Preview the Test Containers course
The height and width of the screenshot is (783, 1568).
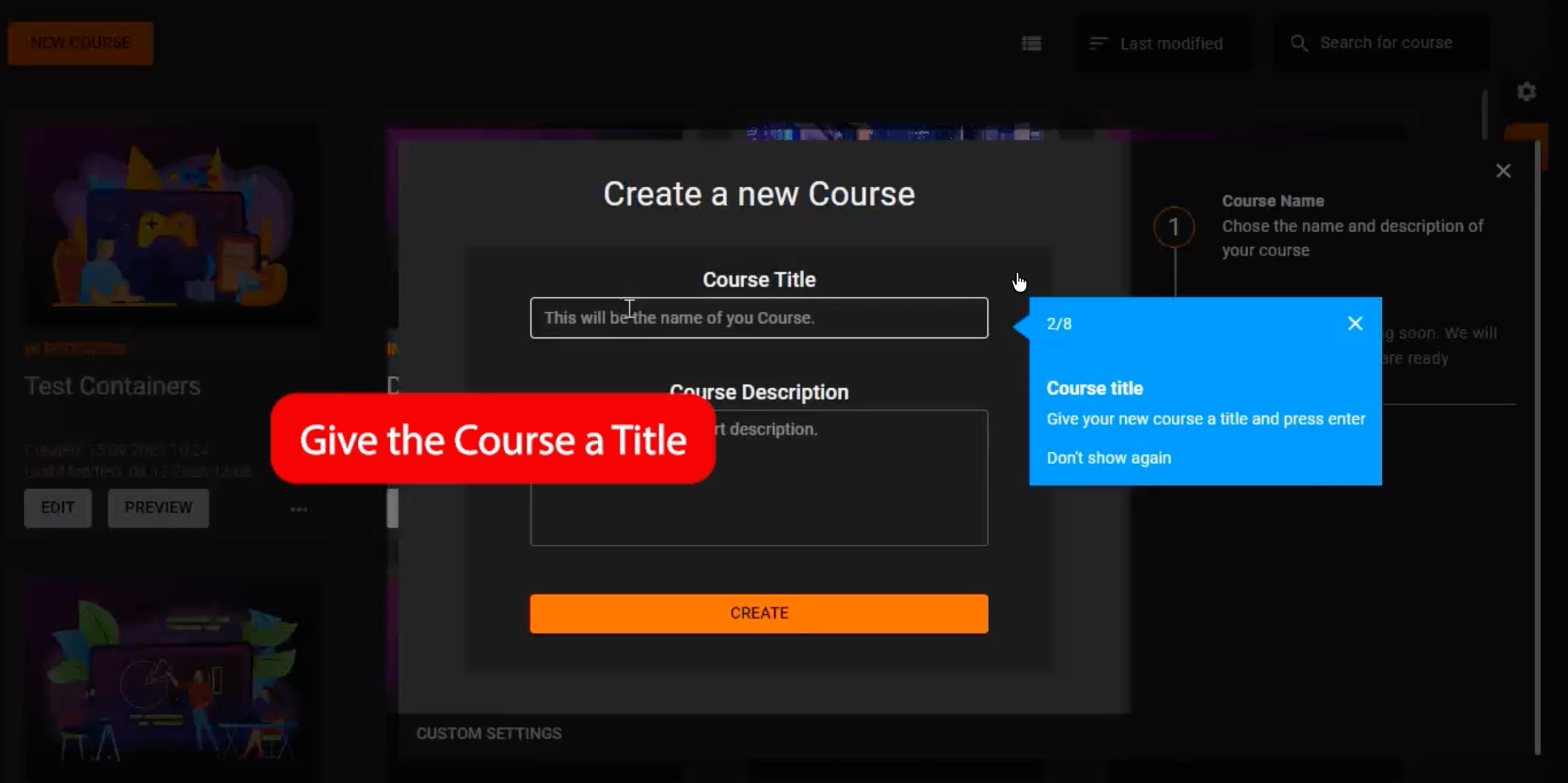pos(158,508)
